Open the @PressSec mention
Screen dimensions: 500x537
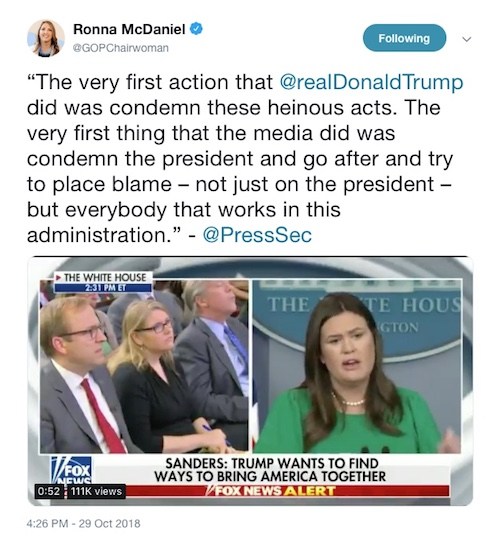point(257,235)
